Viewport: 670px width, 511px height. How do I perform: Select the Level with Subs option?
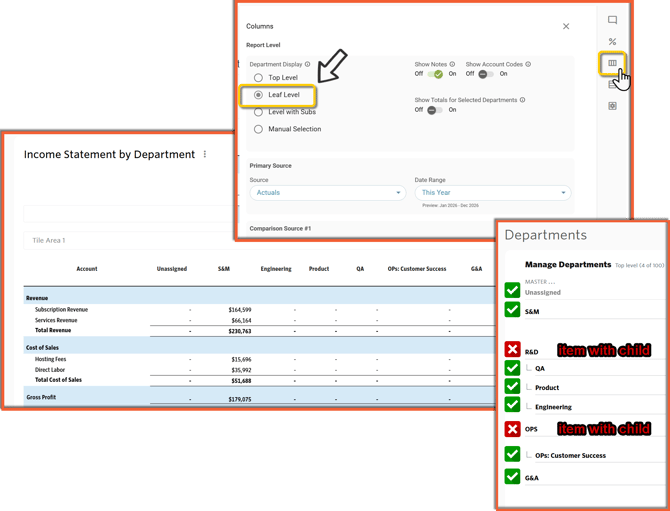(258, 112)
